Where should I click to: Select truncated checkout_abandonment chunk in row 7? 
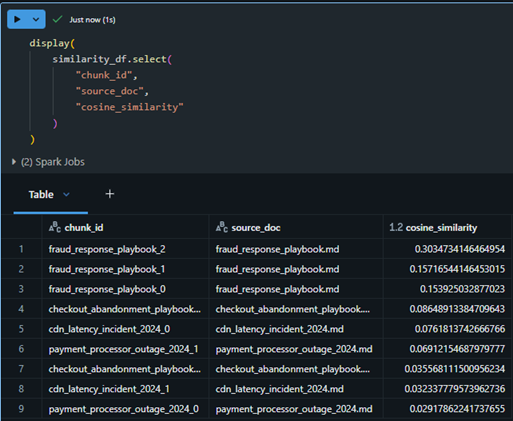click(125, 369)
